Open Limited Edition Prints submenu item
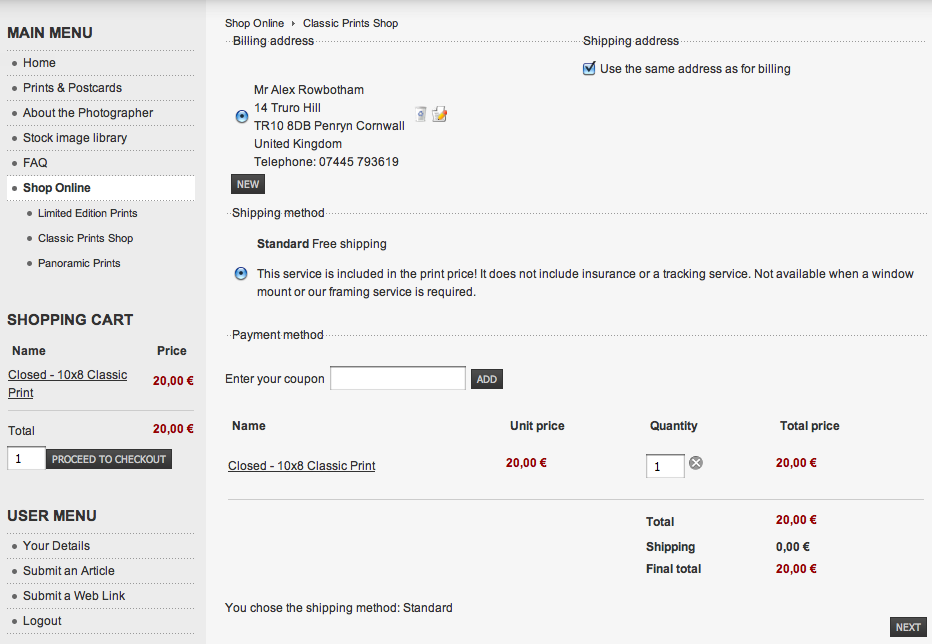The height and width of the screenshot is (644, 932). [x=87, y=213]
